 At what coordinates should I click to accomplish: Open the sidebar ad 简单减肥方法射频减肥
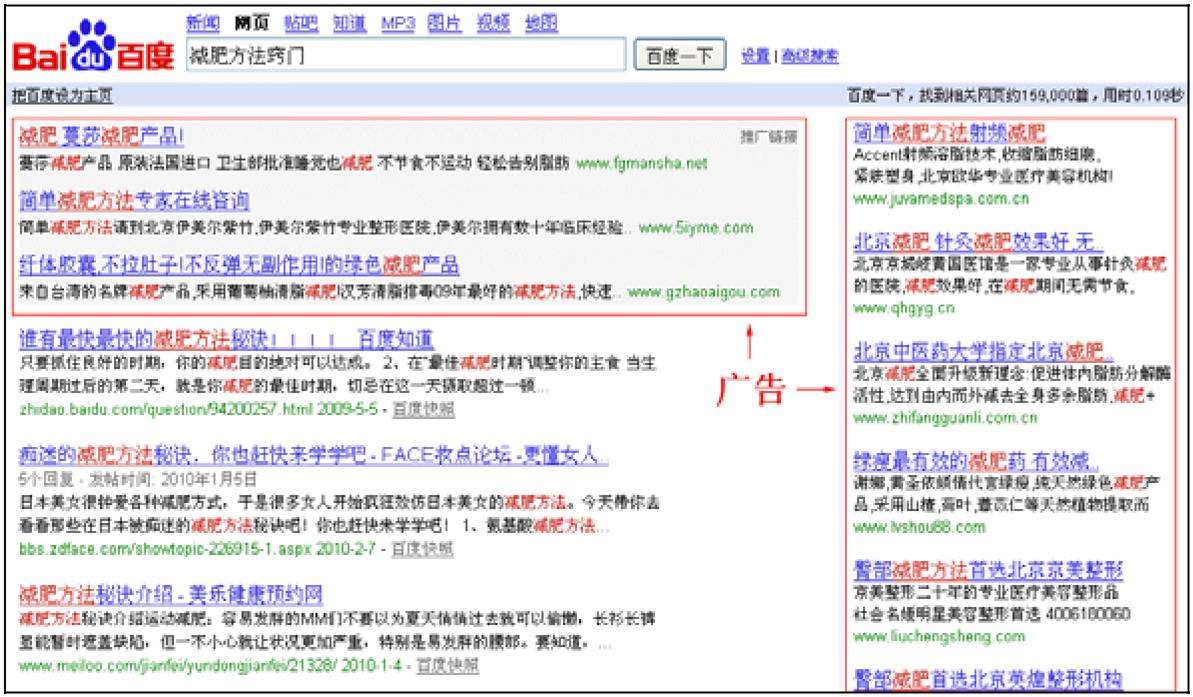click(950, 133)
